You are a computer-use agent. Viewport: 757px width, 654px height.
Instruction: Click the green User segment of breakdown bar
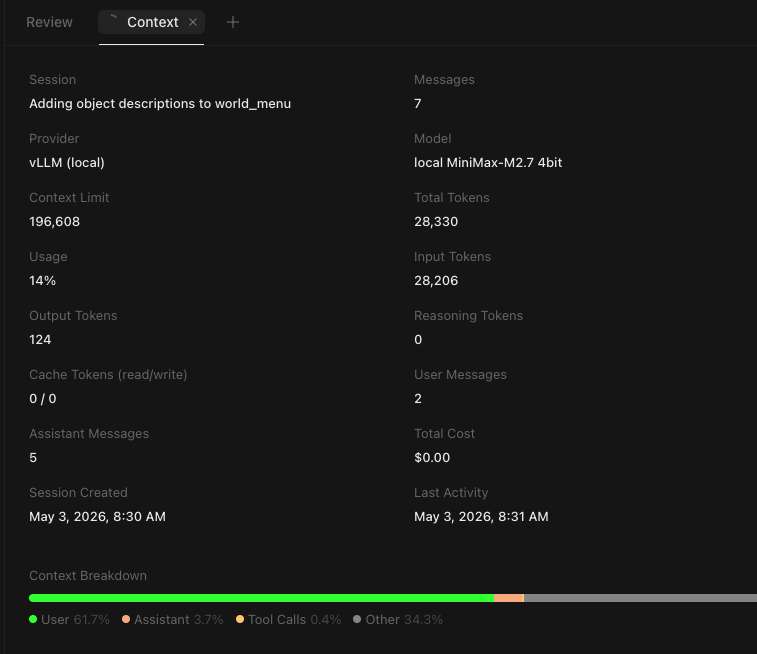pyautogui.click(x=261, y=598)
